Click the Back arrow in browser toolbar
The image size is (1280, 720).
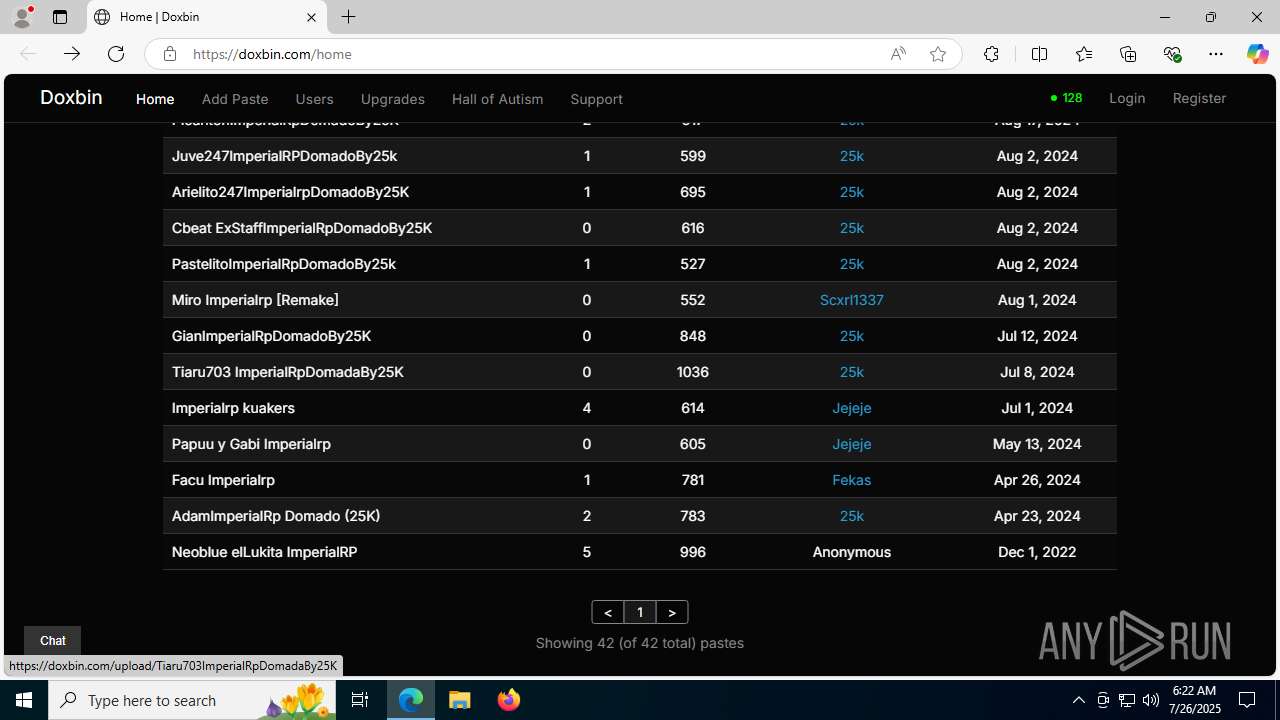[28, 54]
